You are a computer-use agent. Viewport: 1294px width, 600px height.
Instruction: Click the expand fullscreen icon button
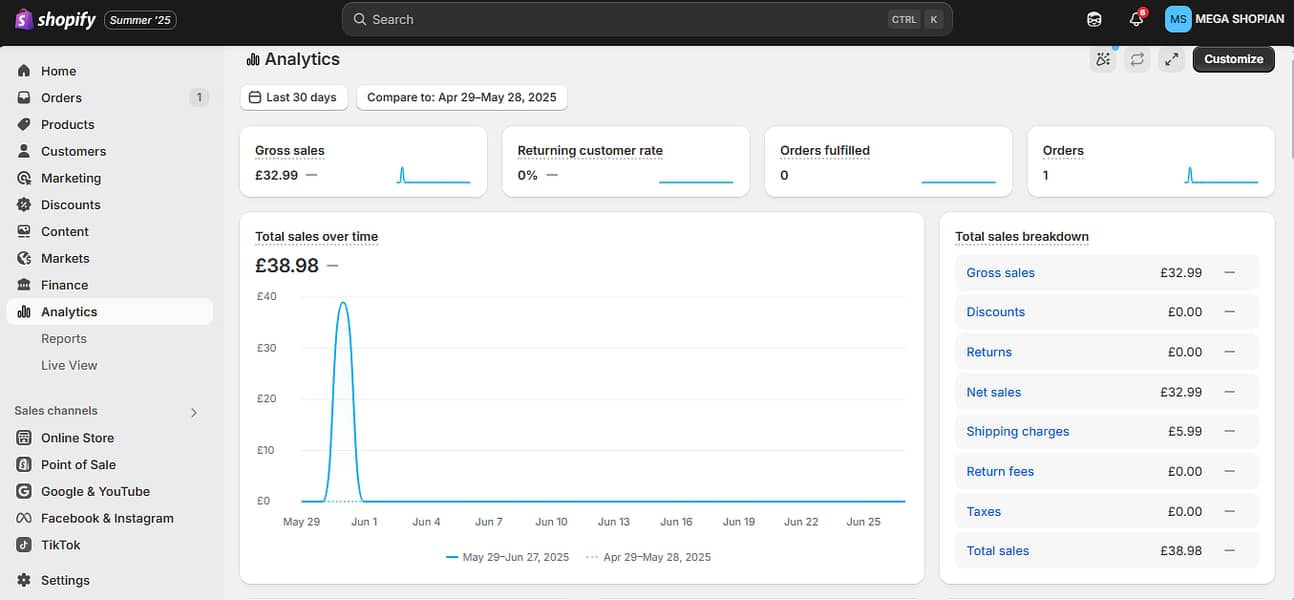click(x=1171, y=59)
